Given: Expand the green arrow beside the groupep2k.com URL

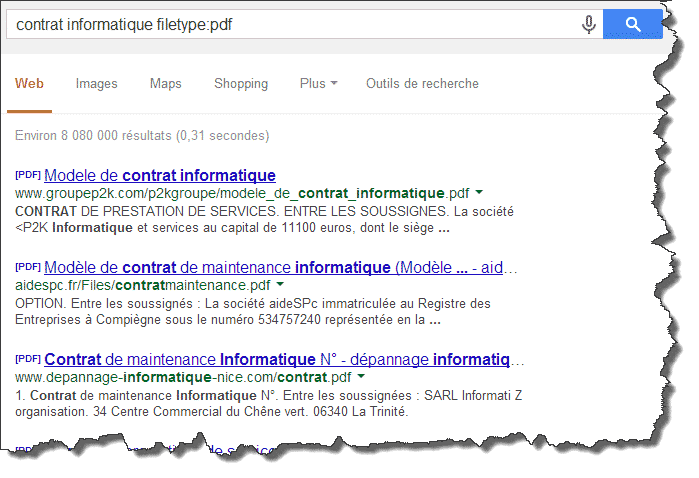Looking at the screenshot, I should tap(479, 192).
